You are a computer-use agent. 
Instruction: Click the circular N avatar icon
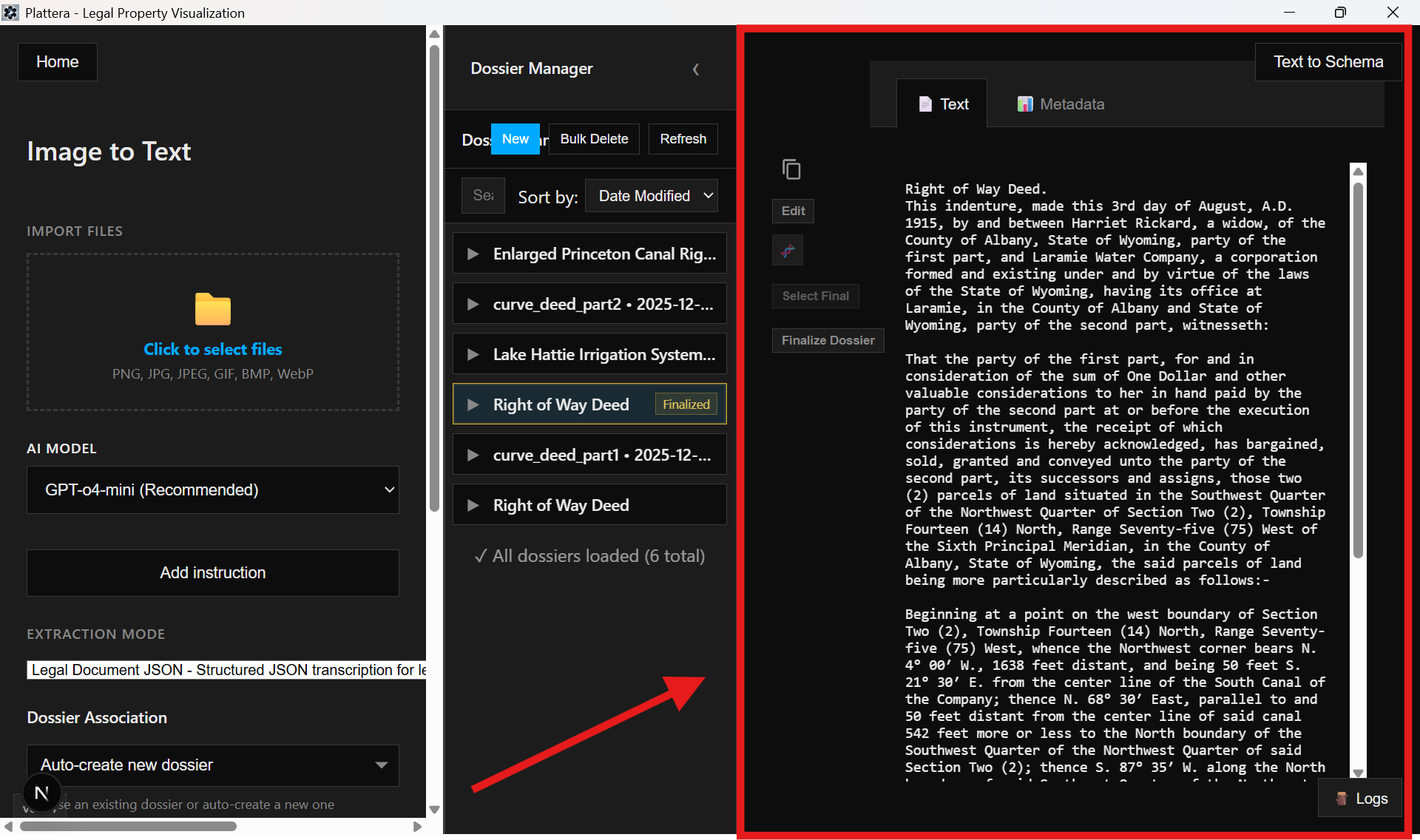(41, 792)
